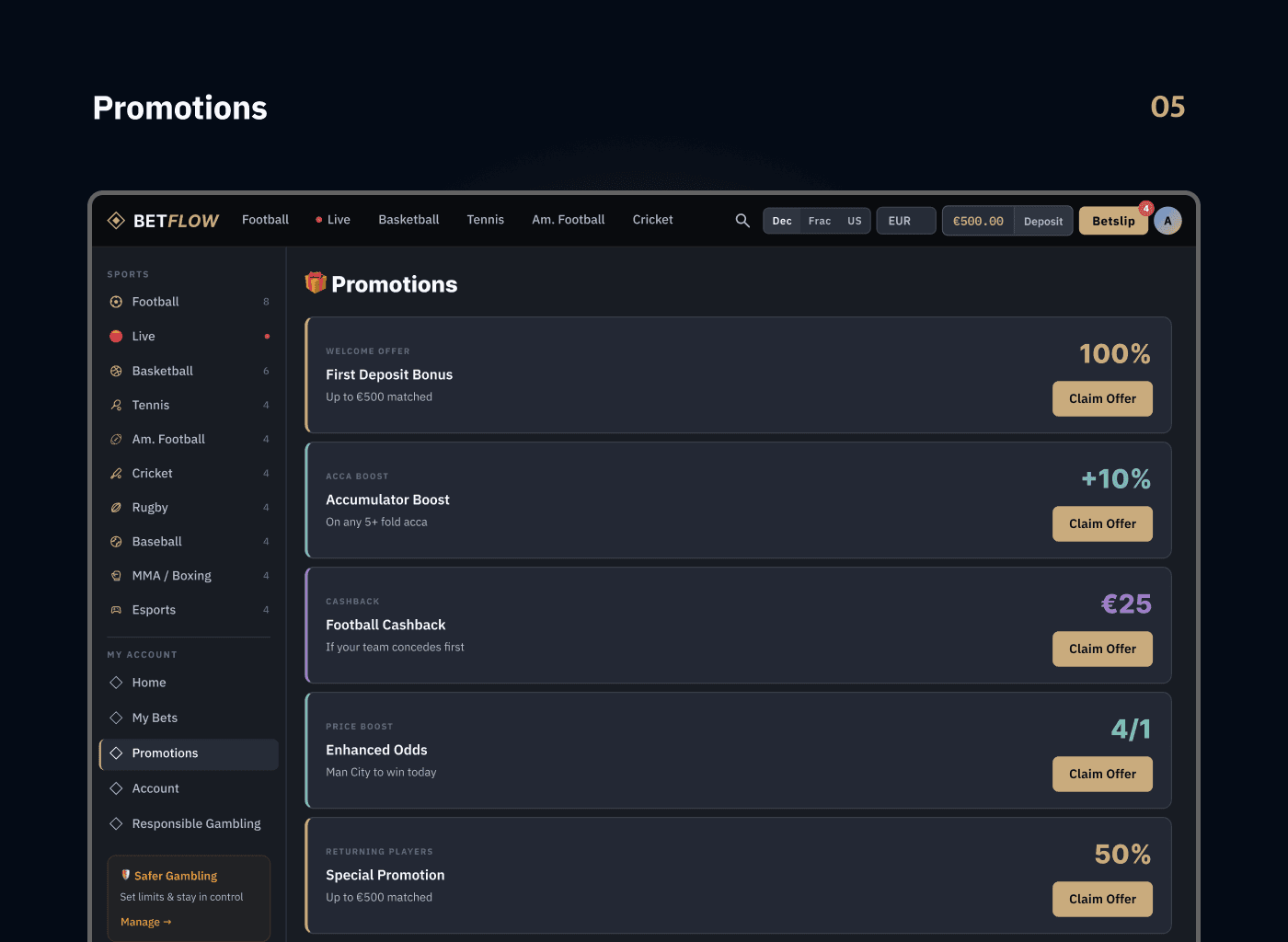Screen dimensions: 1288x942
Task: Click the Cricket bat sidebar icon
Action: click(116, 474)
